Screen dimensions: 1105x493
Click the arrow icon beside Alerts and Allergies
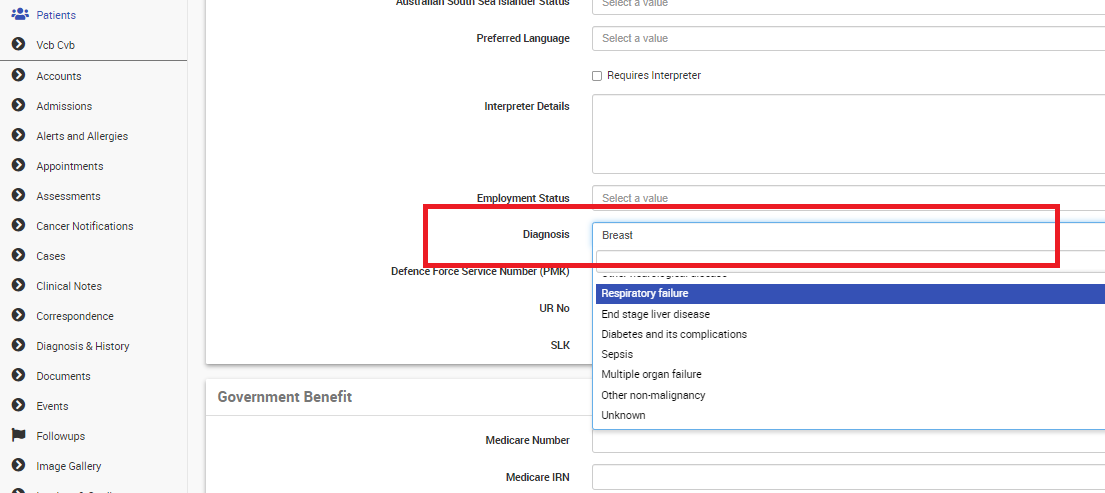coord(19,135)
